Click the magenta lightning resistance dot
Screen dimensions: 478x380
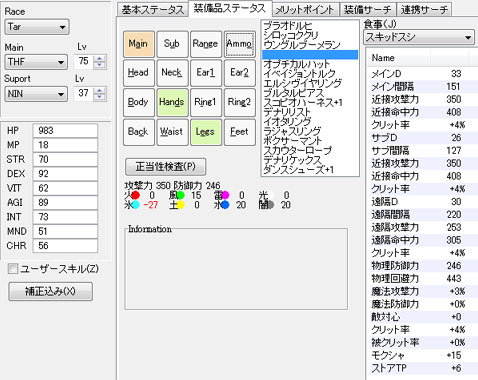click(x=225, y=195)
